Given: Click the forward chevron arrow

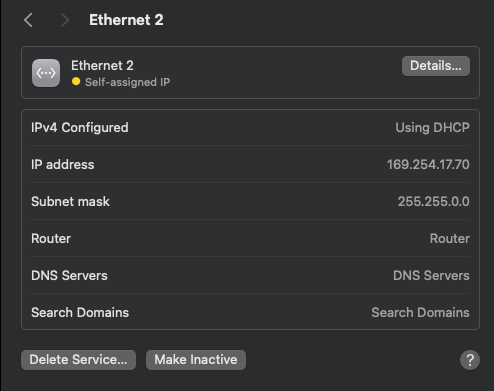Looking at the screenshot, I should [x=65, y=20].
